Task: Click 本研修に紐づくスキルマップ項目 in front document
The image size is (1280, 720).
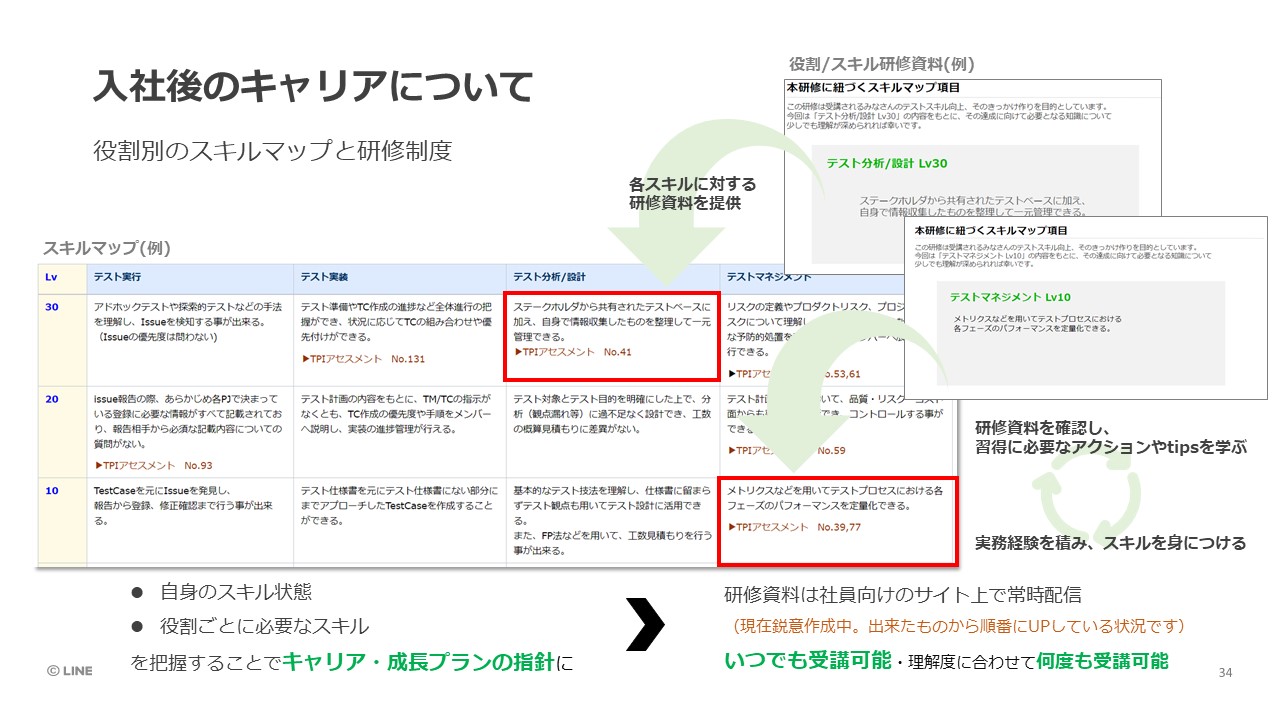Action: click(x=990, y=231)
